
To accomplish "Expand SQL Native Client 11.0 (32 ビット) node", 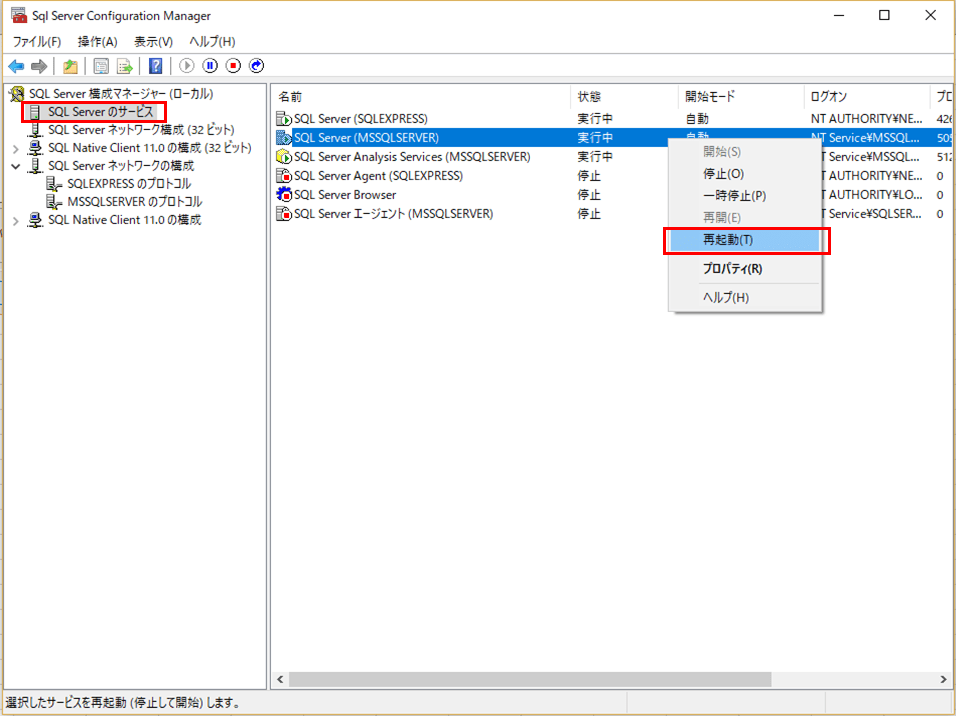I will pos(15,148).
